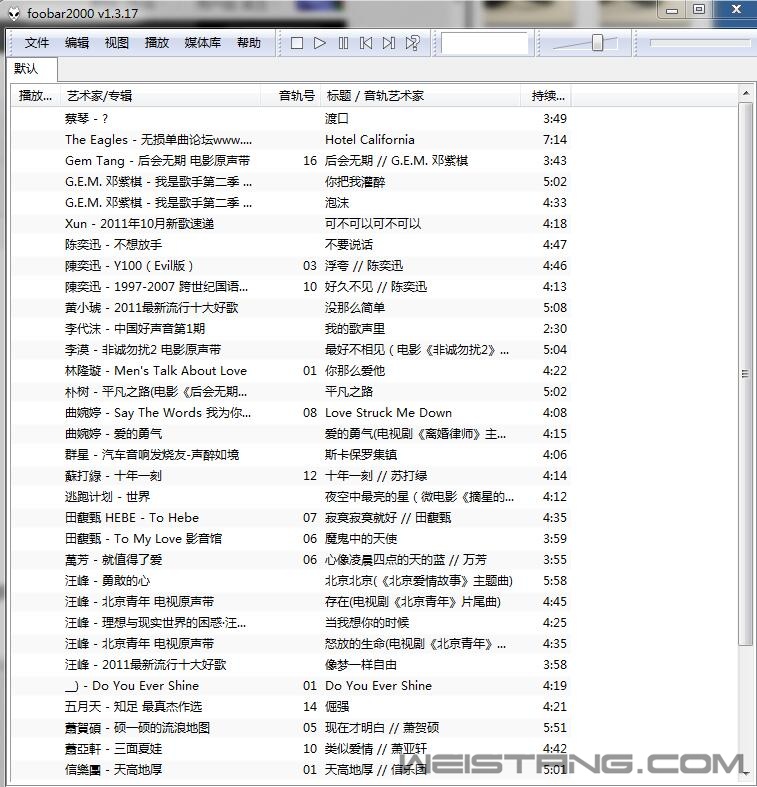Screen dimensions: 757x787
Task: Select the track 十年一刻 // 苏打绿
Action: pyautogui.click(x=291, y=476)
